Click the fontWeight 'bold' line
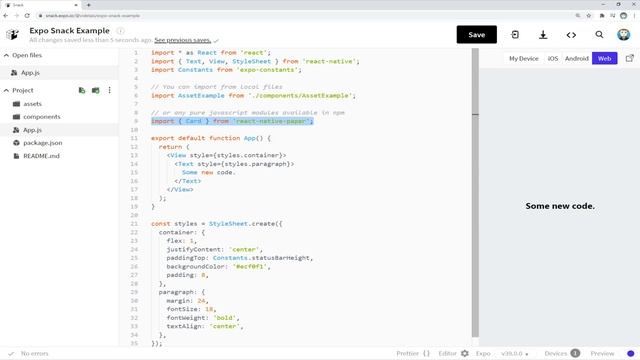This screenshot has height=360, width=640. coord(203,318)
